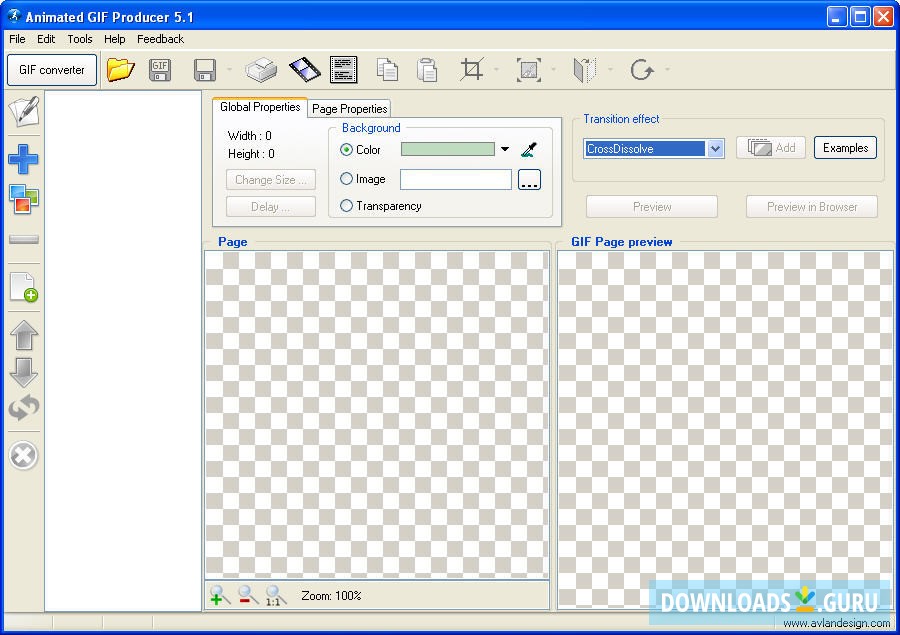The height and width of the screenshot is (635, 900).
Task: Expand the dropdown arrow beside the save icon
Action: (x=229, y=70)
